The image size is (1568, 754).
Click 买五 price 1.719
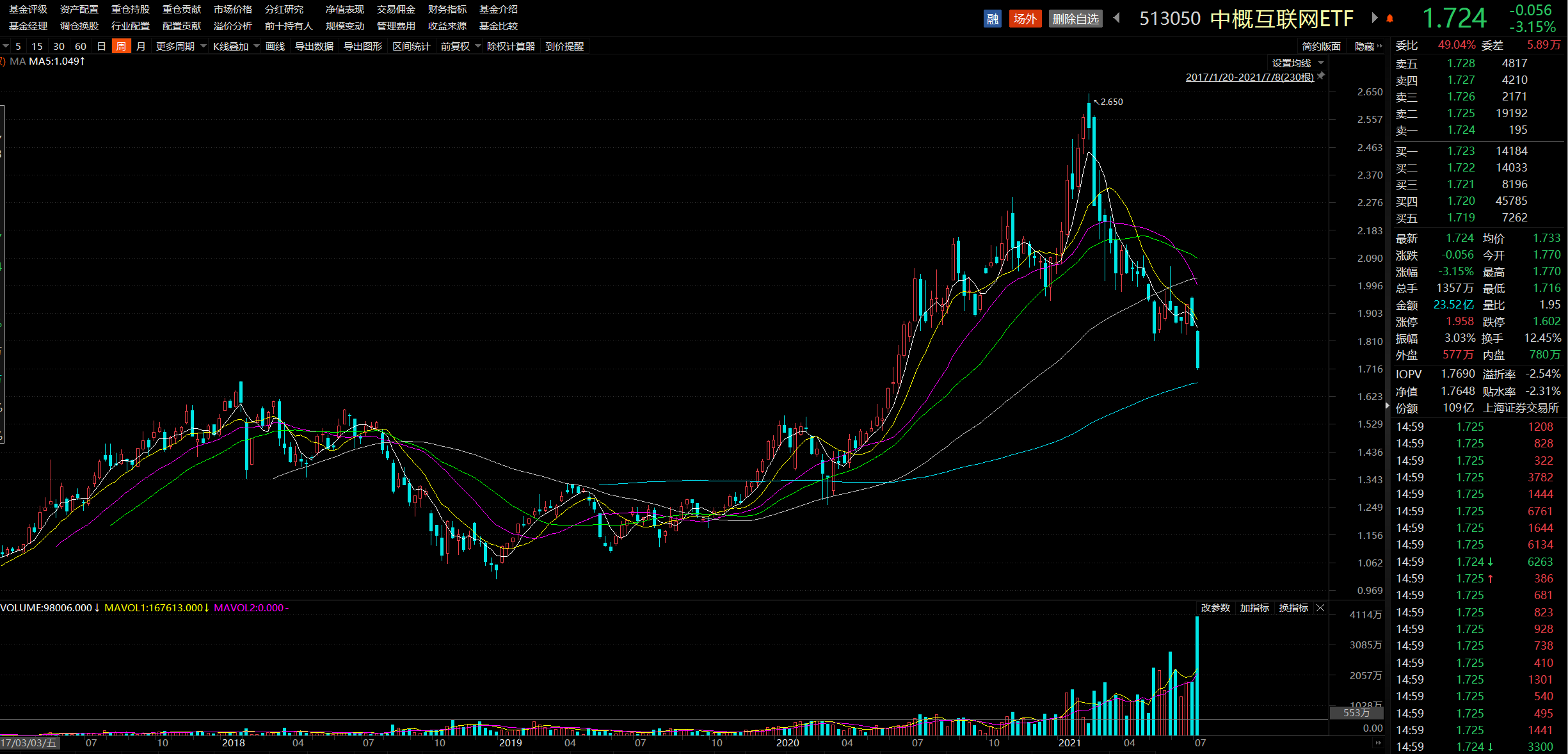click(x=1461, y=218)
